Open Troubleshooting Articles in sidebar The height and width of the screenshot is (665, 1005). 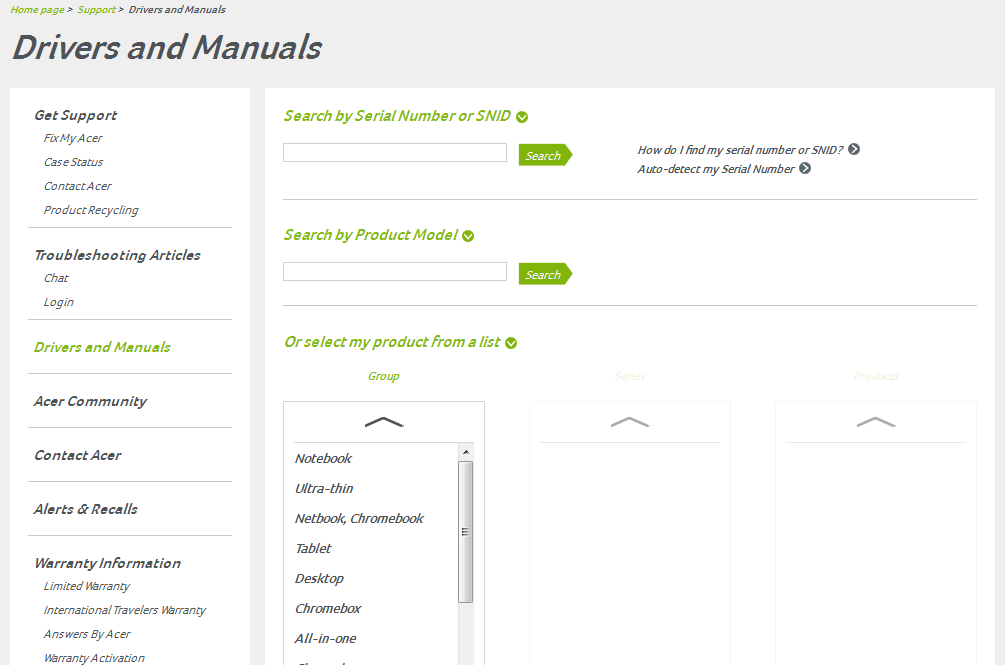[117, 255]
